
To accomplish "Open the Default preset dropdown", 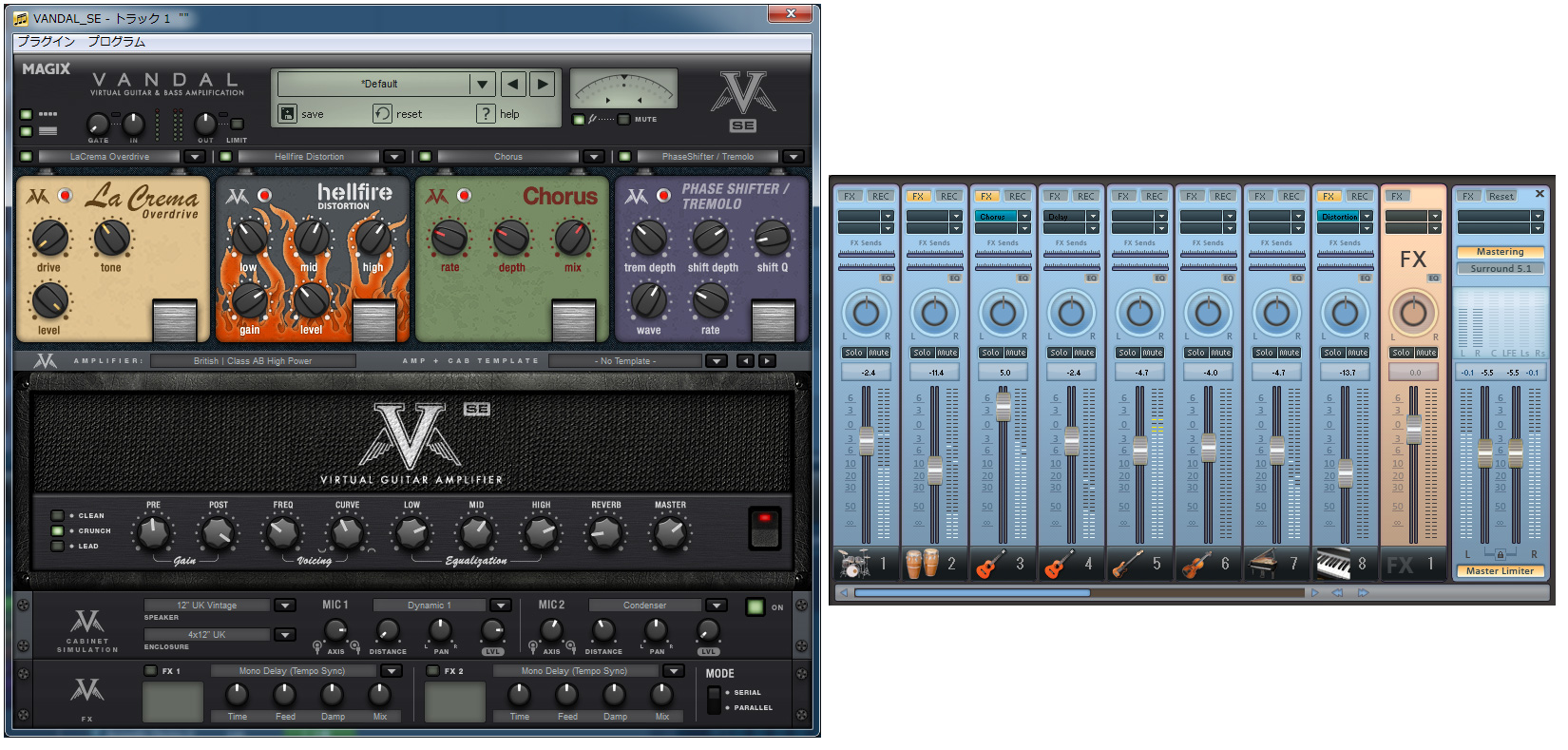I will click(483, 84).
